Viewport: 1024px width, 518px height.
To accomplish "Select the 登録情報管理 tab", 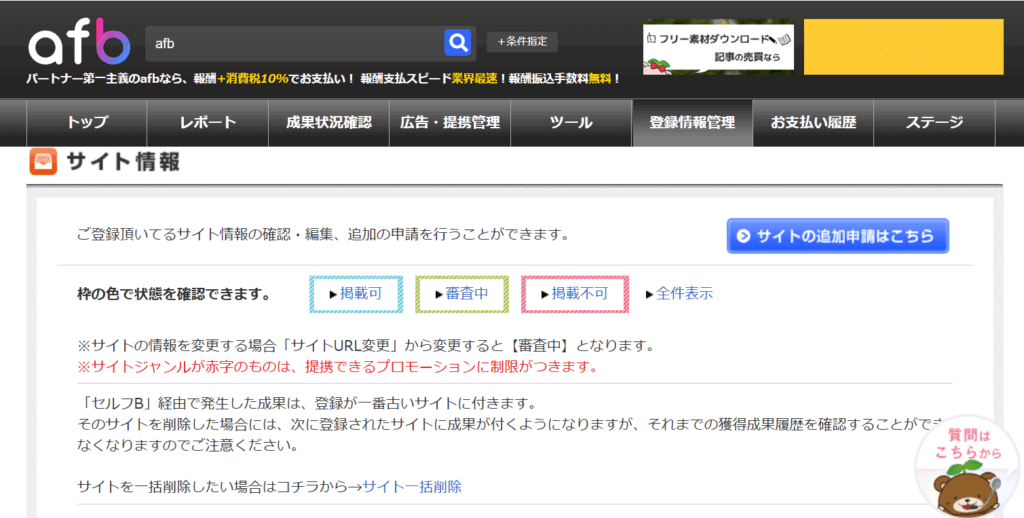I will click(x=692, y=123).
